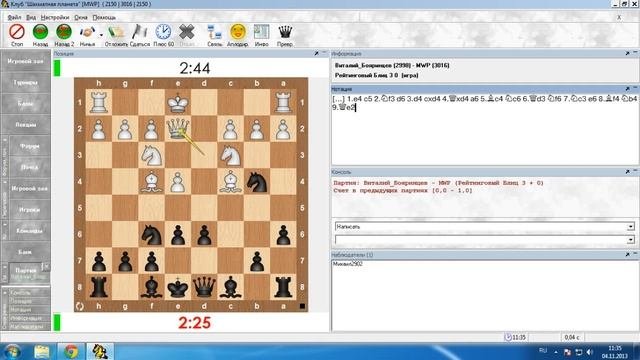Open the Форум sidebar button
This screenshot has height=360, width=640.
point(29,146)
